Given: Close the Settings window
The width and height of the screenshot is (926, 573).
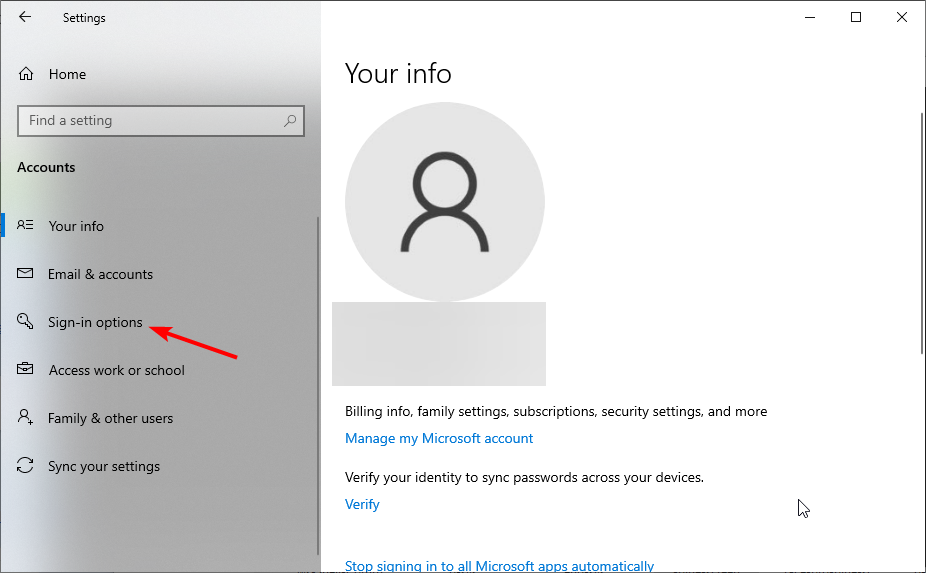Looking at the screenshot, I should click(x=902, y=17).
